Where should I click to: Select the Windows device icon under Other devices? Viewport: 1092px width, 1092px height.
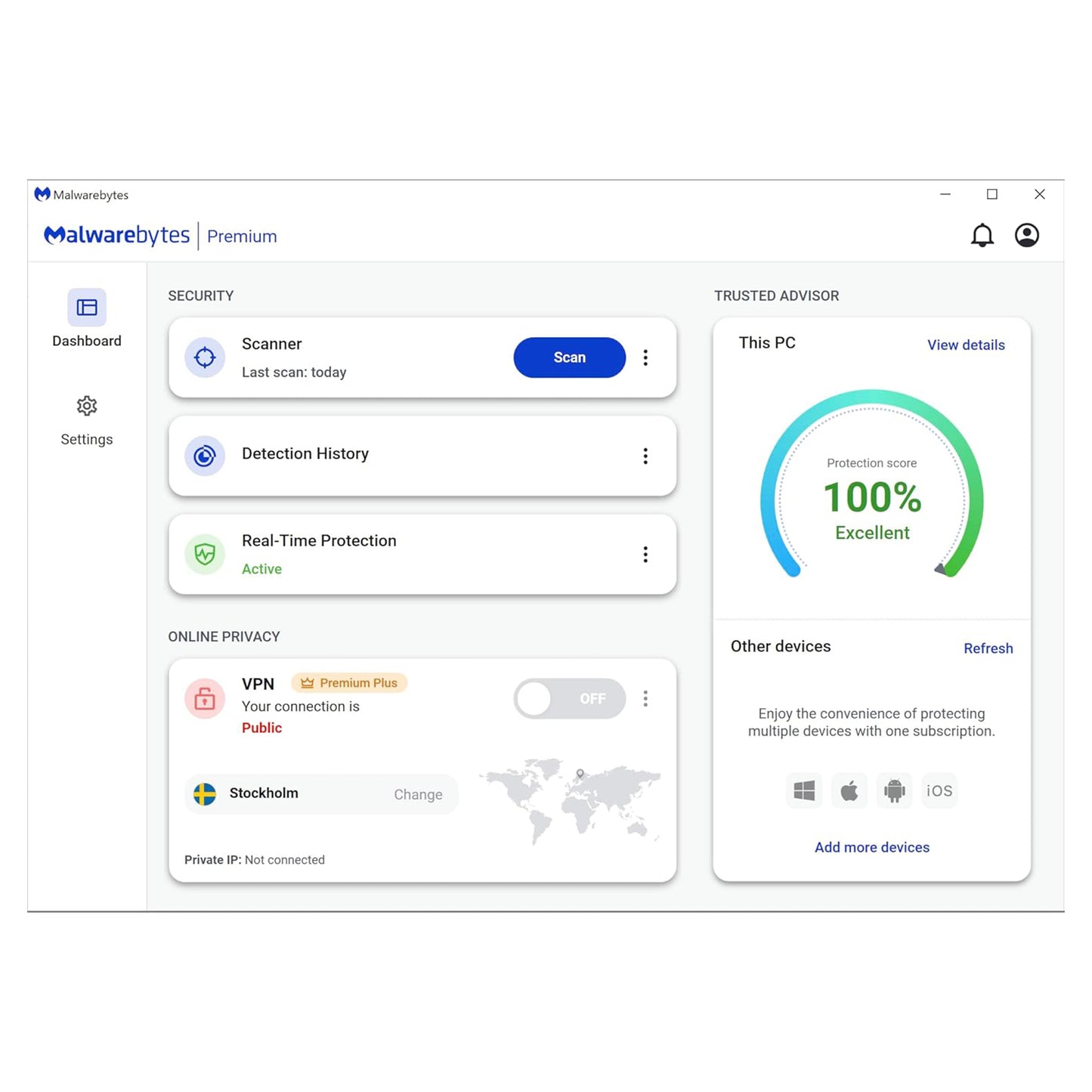click(803, 790)
